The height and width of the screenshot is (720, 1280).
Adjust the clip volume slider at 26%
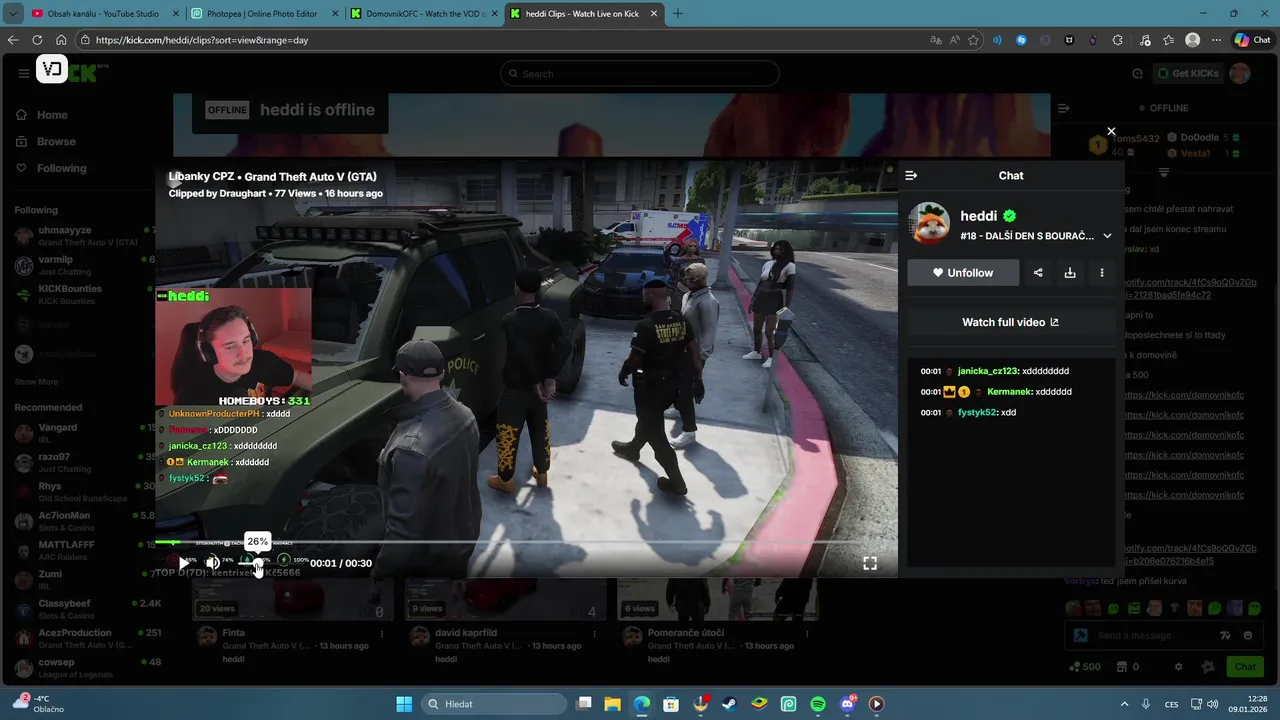click(258, 563)
